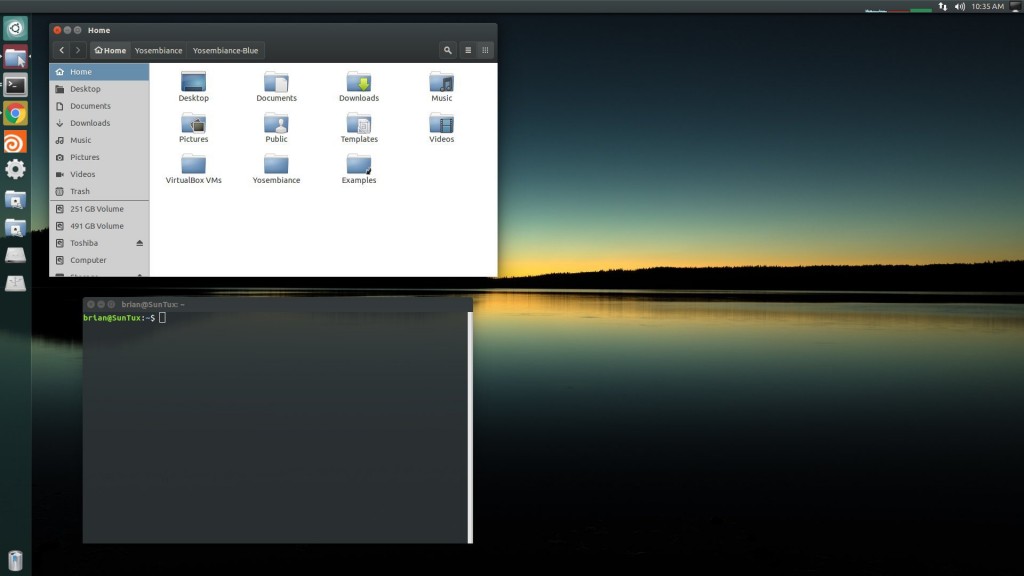The image size is (1024, 576).
Task: Open the Yosembiance folder in main pane
Action: click(x=276, y=168)
